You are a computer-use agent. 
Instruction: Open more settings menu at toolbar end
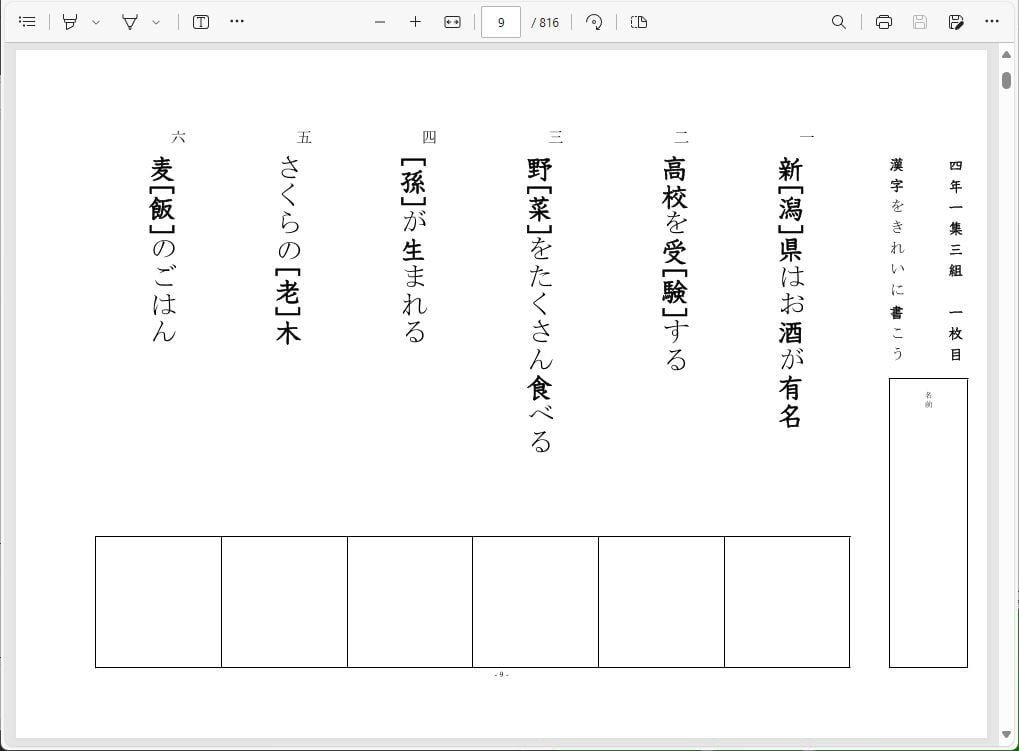click(992, 21)
